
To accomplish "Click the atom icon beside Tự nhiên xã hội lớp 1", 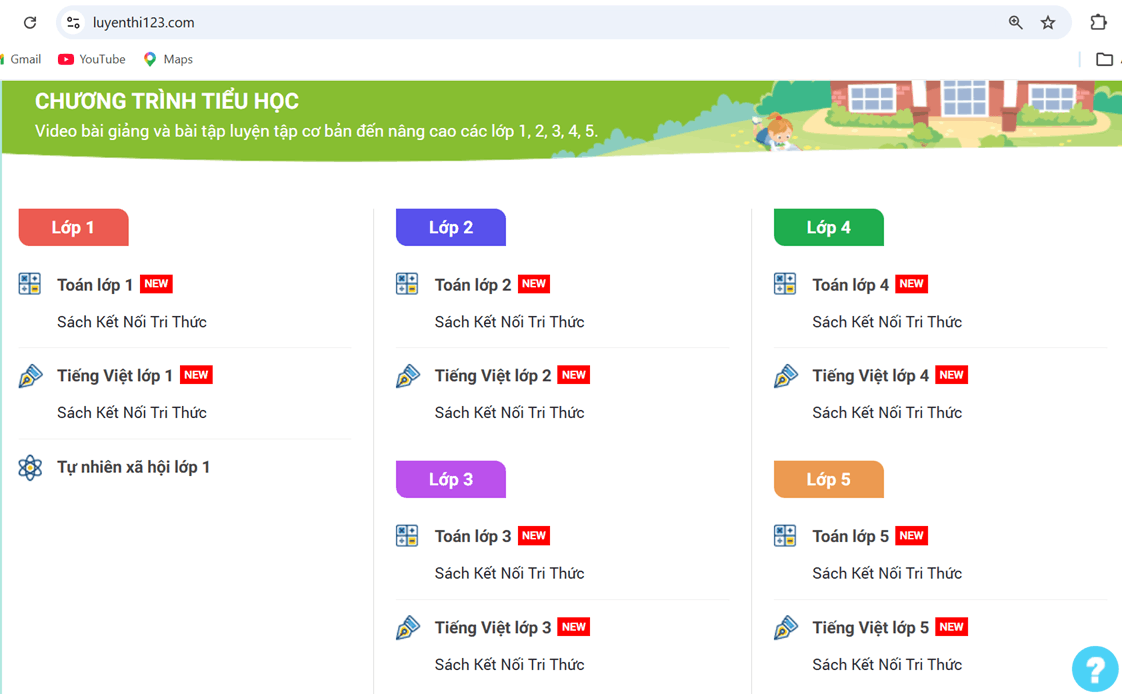I will 30,467.
